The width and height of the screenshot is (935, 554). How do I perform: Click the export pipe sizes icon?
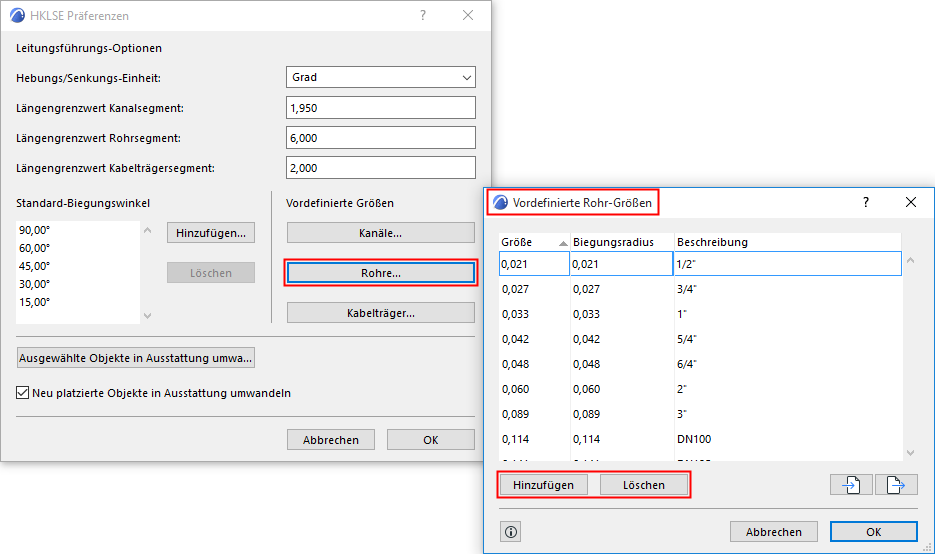[x=896, y=485]
